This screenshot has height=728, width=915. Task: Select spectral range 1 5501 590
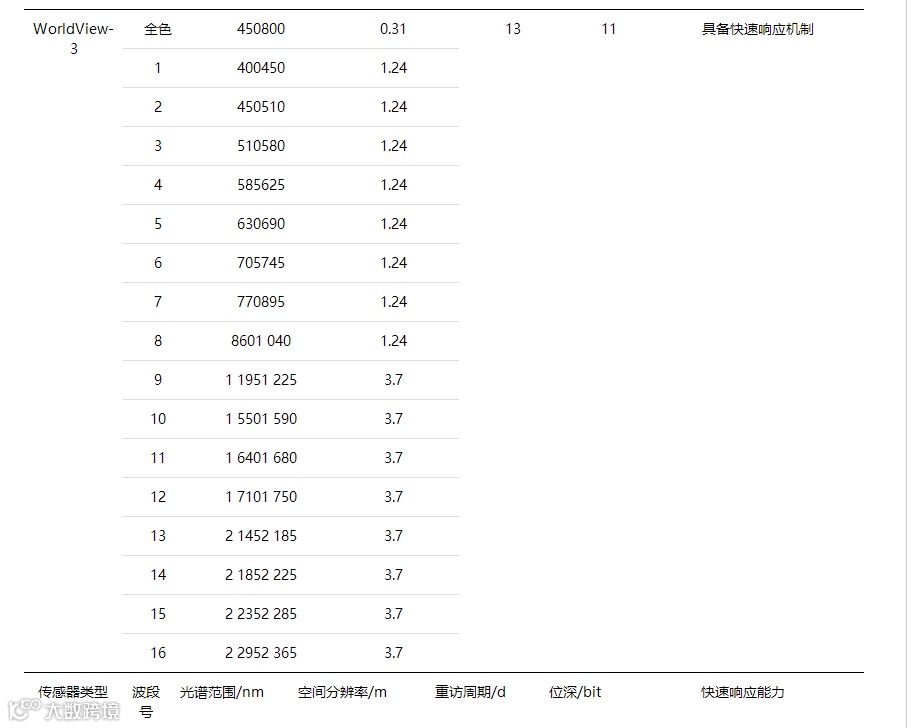[261, 419]
